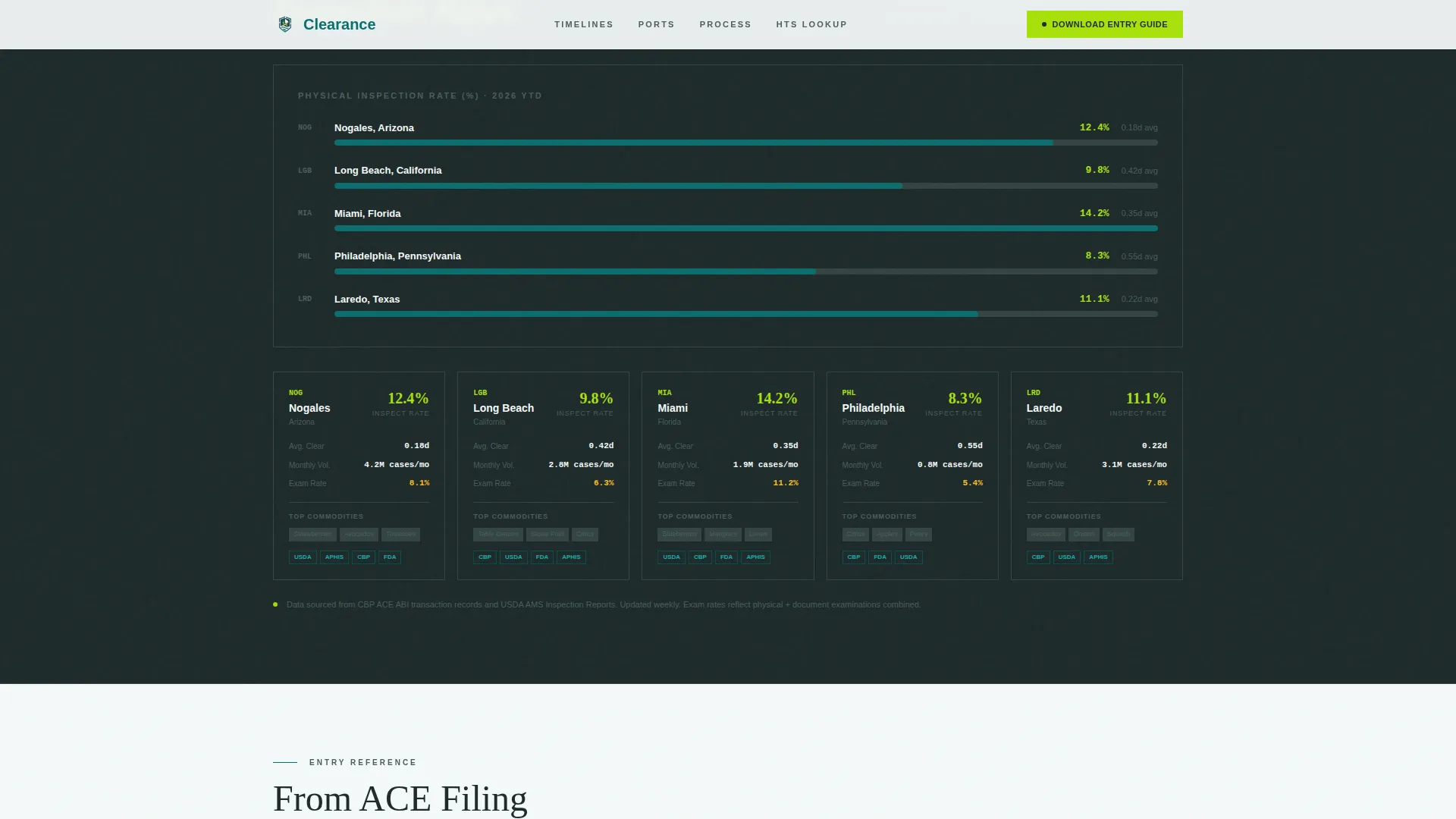Click the APHIS tag in the Long Beach card
The height and width of the screenshot is (819, 1456).
pos(571,557)
